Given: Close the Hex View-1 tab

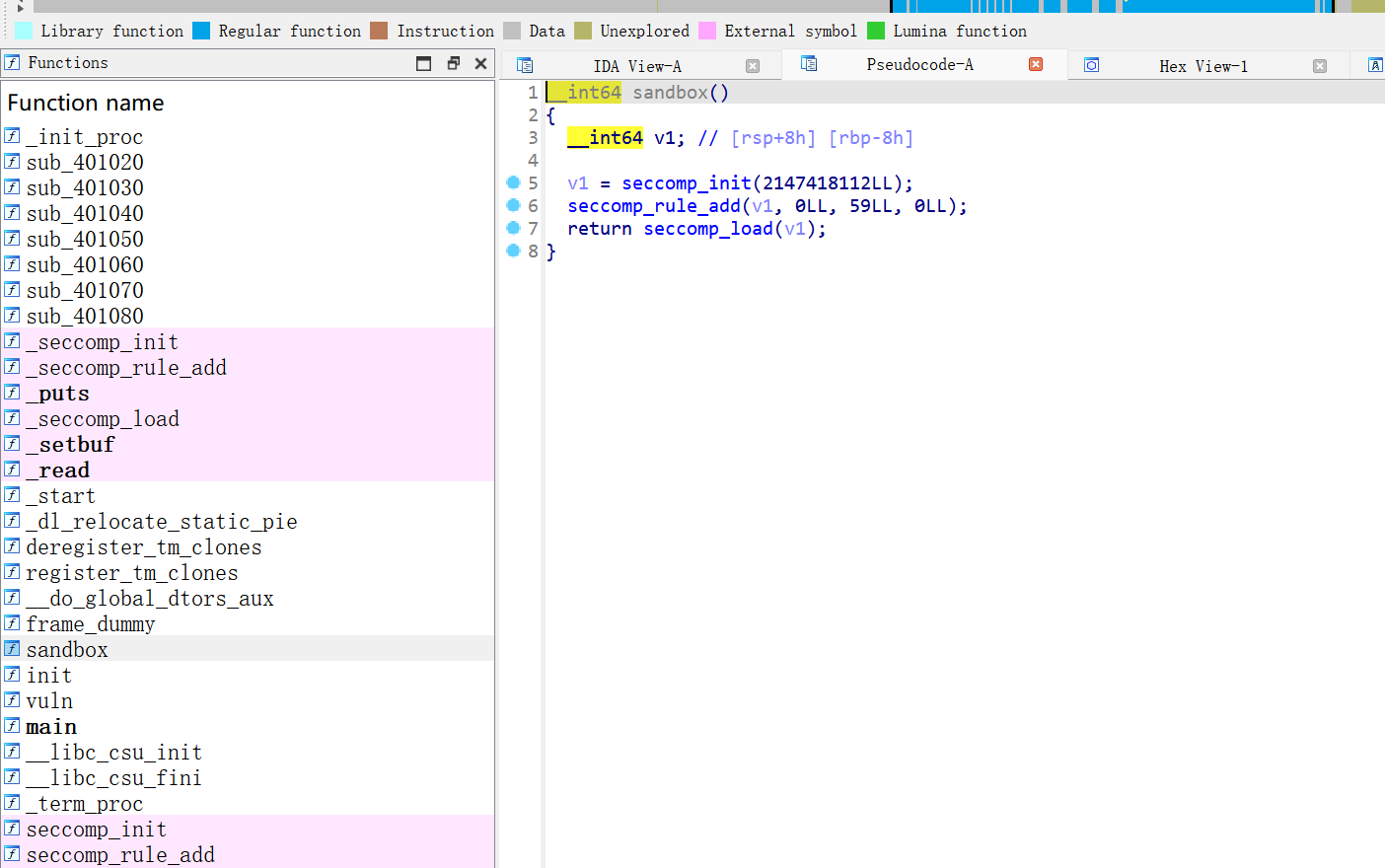Looking at the screenshot, I should coord(1320,66).
